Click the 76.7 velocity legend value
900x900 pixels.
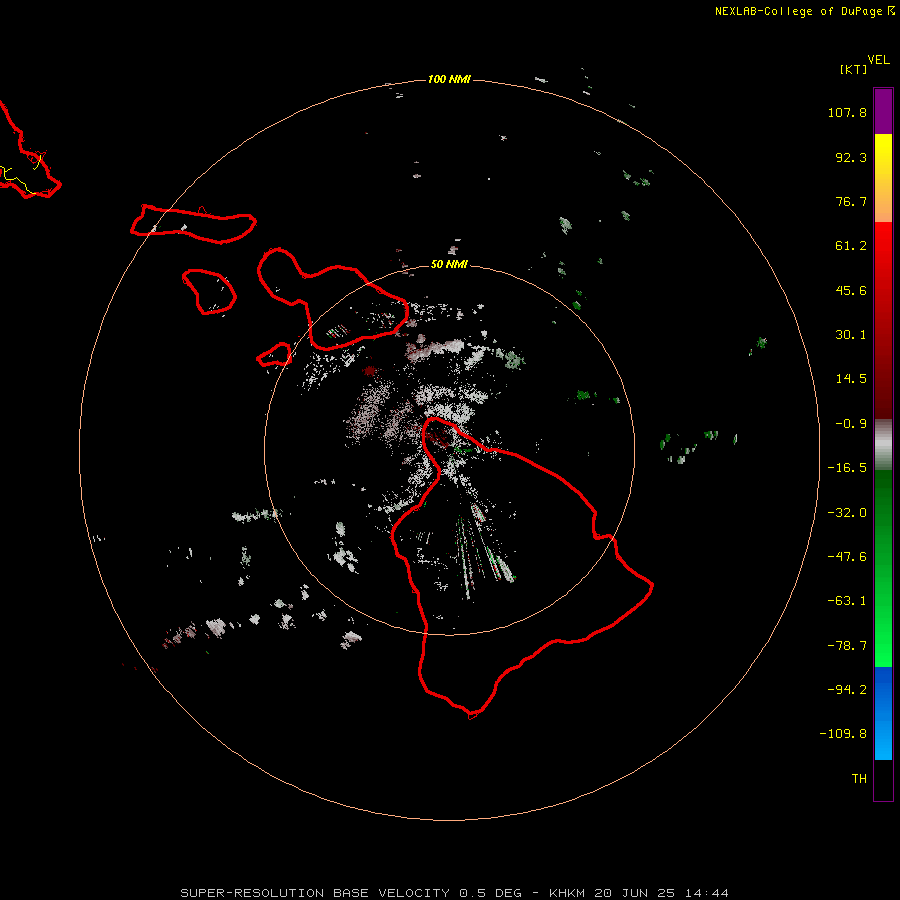[x=851, y=201]
